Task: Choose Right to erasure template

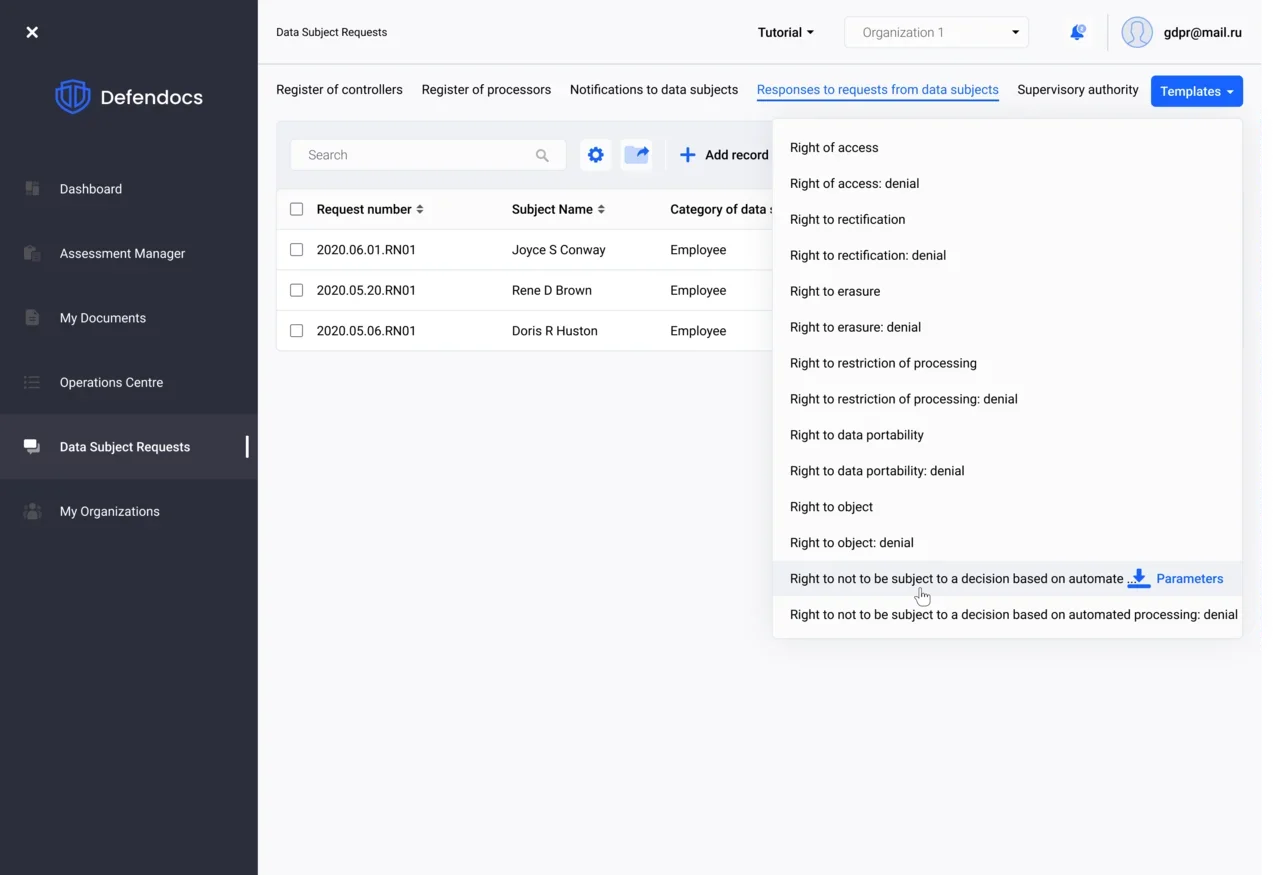Action: [835, 291]
